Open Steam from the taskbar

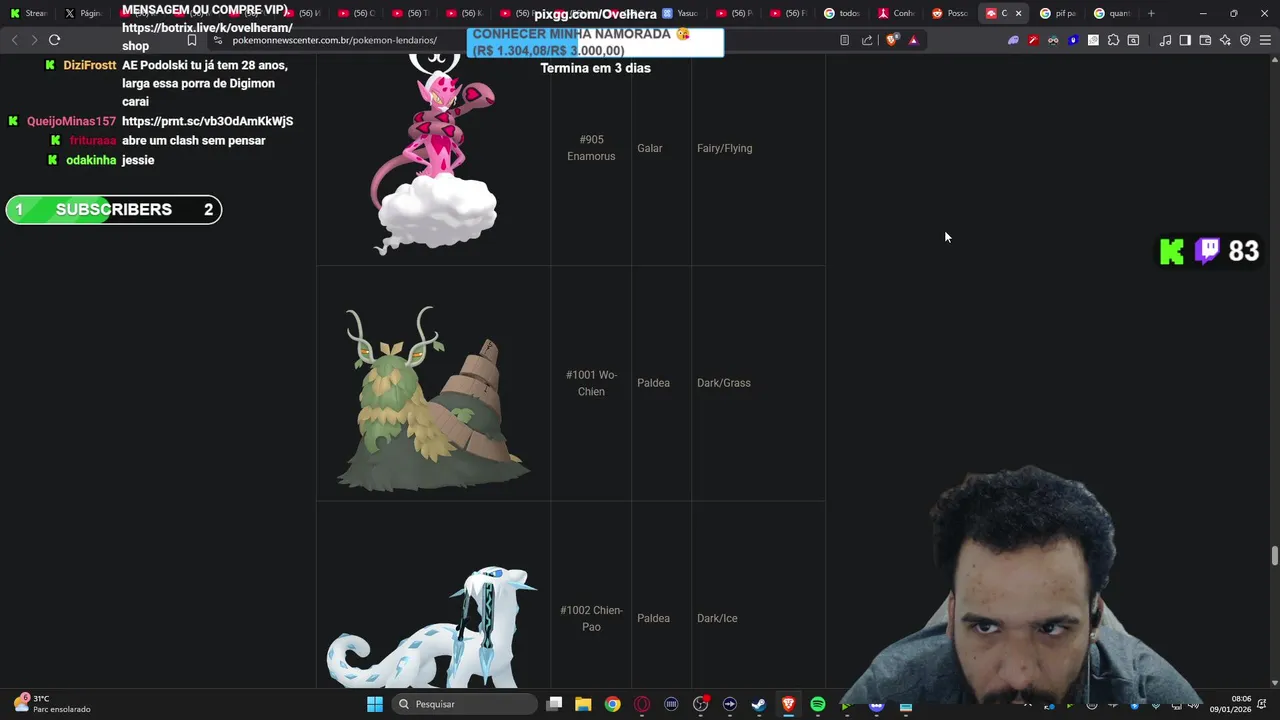pyautogui.click(x=759, y=704)
